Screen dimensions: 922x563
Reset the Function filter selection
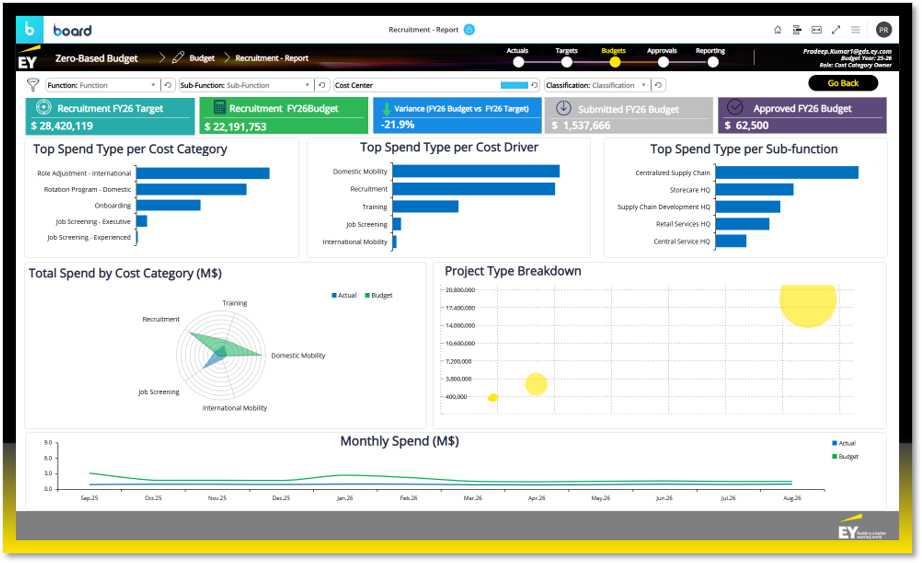(168, 85)
